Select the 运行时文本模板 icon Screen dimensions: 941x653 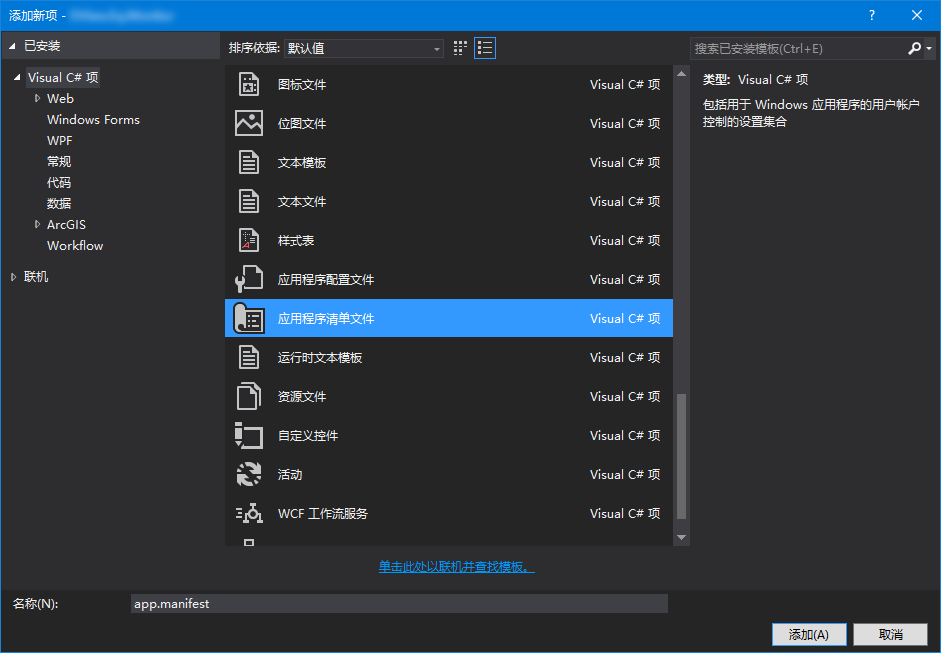(249, 357)
